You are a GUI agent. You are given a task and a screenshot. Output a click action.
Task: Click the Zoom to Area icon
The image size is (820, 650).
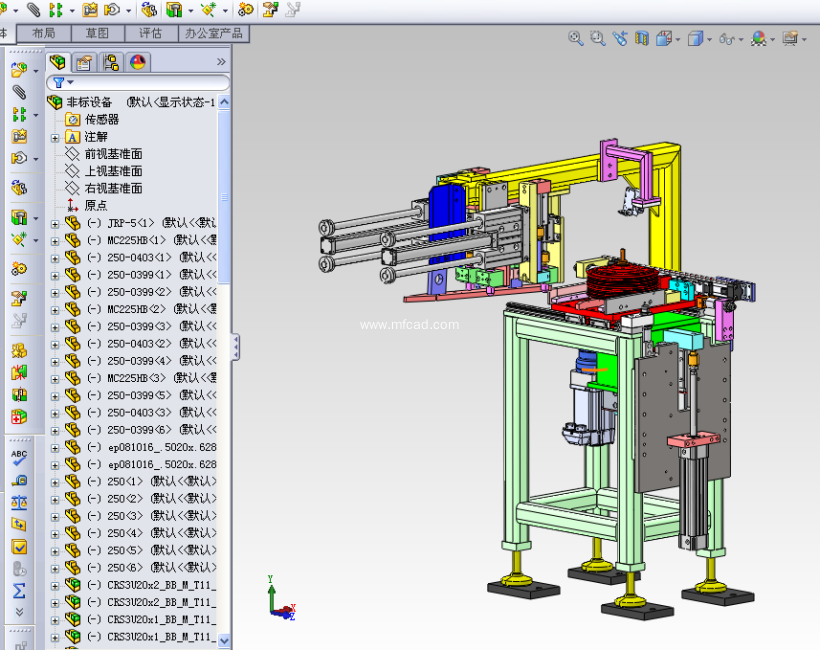597,39
